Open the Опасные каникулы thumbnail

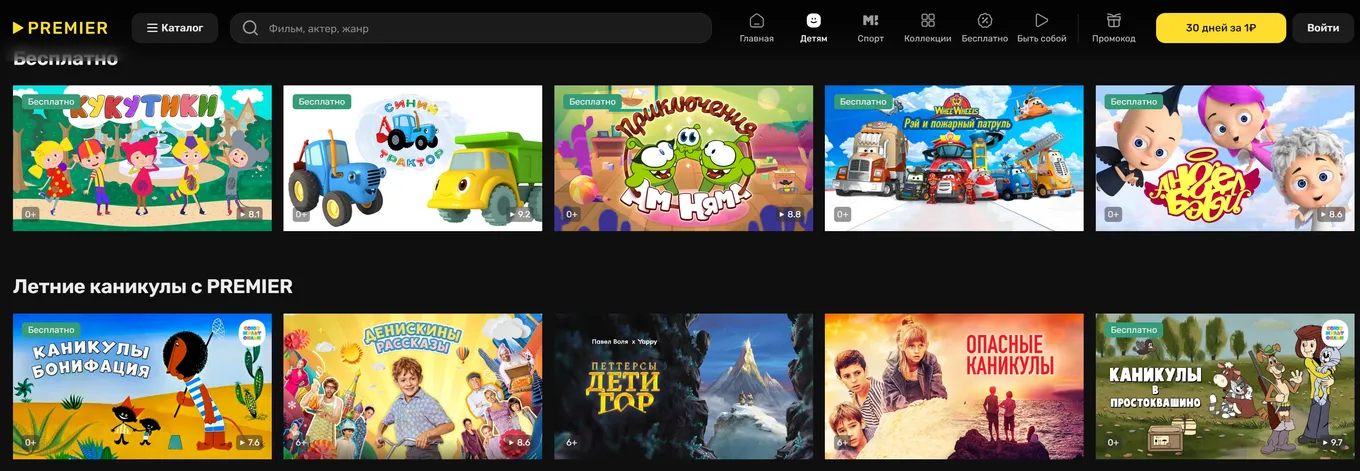point(954,387)
